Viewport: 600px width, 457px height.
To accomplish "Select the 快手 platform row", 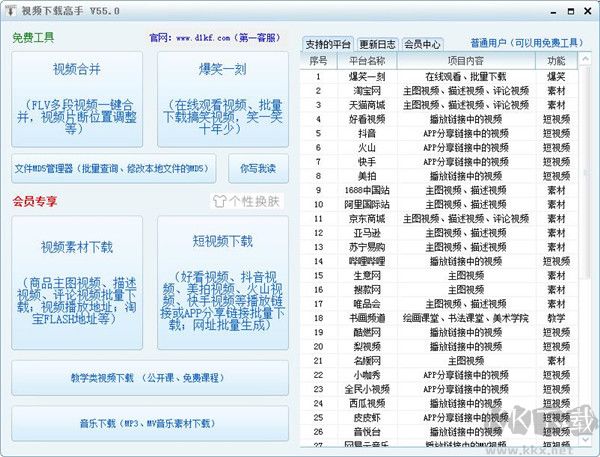I will coord(439,162).
